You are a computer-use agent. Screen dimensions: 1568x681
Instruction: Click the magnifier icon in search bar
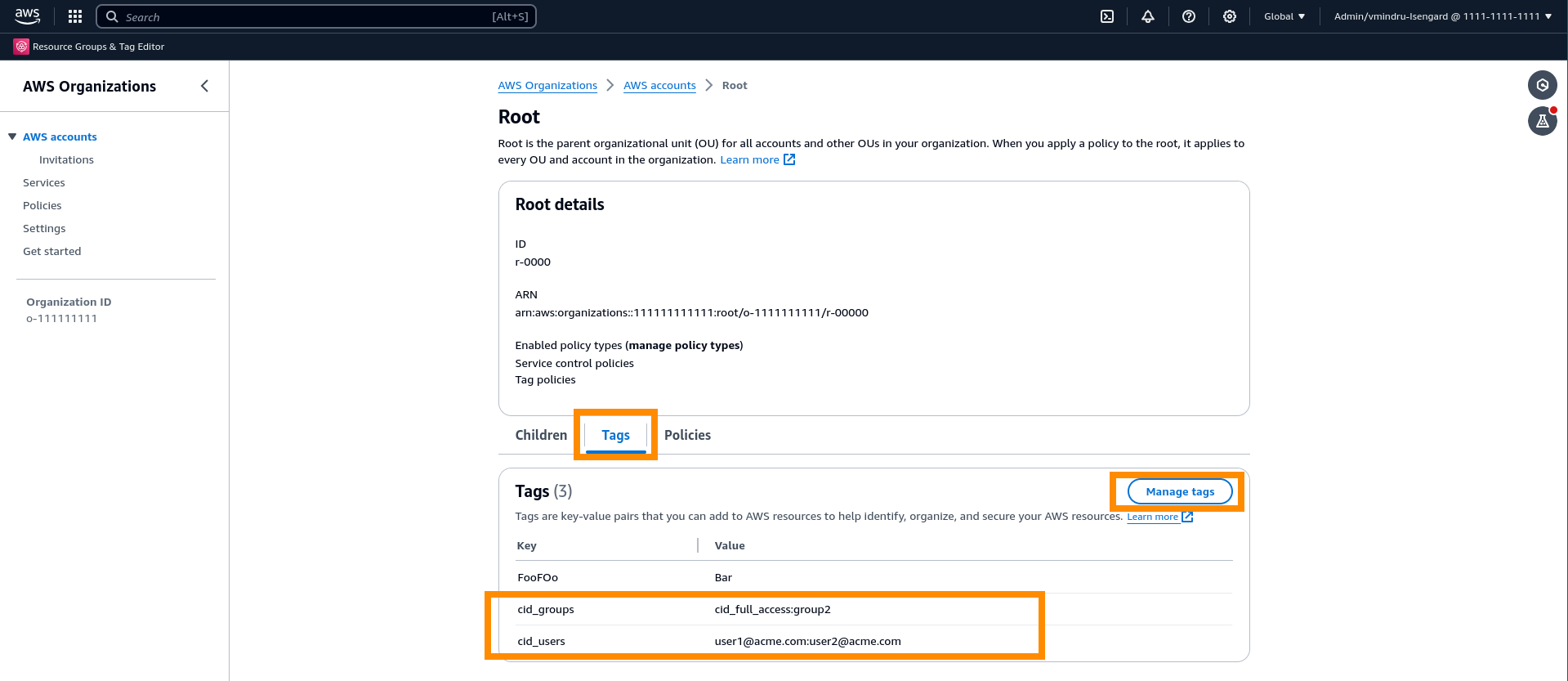[113, 16]
